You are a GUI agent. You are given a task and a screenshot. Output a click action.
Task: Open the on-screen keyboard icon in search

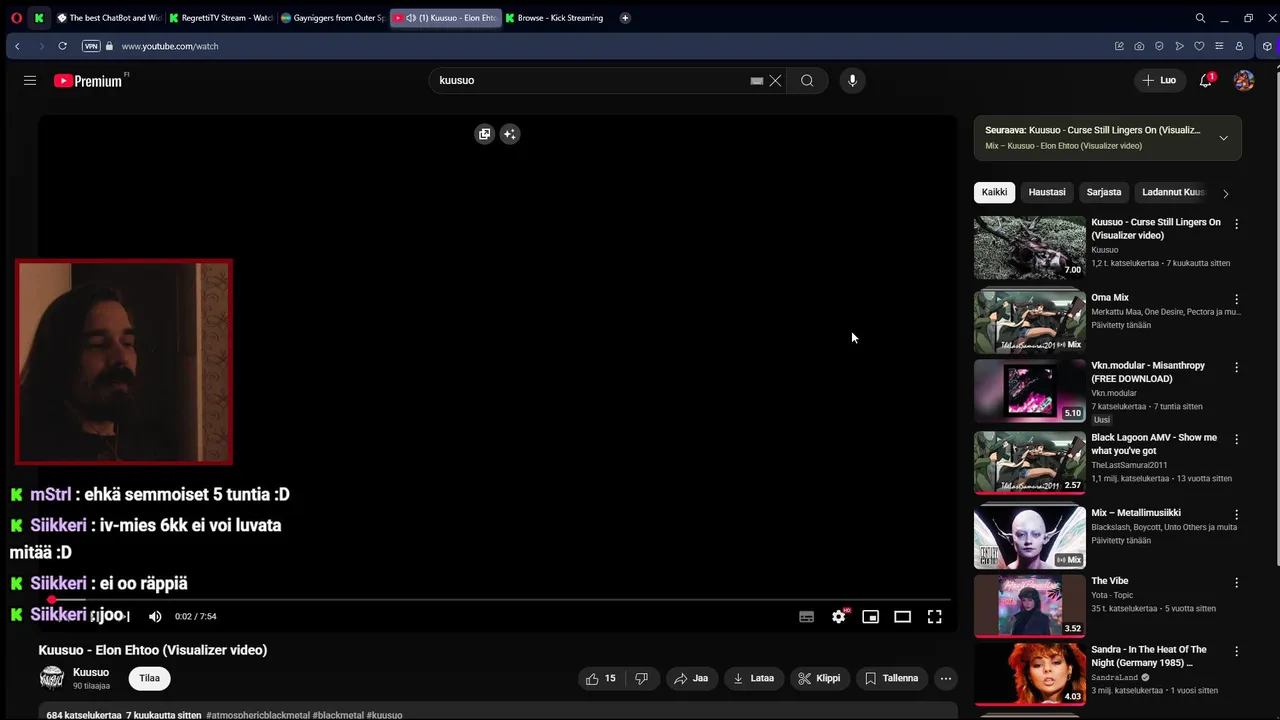[757, 81]
